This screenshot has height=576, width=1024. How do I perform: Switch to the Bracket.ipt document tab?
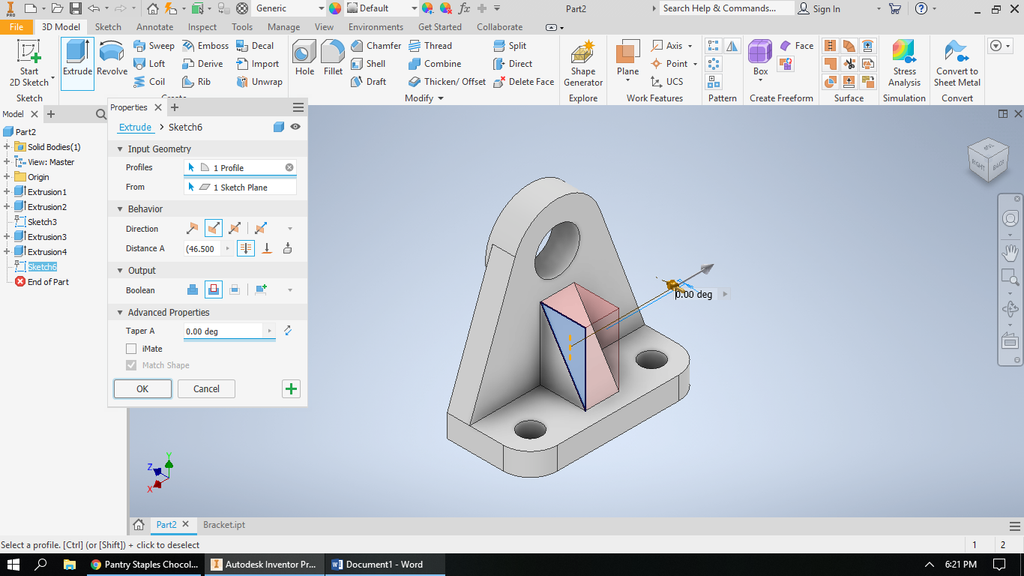click(224, 524)
